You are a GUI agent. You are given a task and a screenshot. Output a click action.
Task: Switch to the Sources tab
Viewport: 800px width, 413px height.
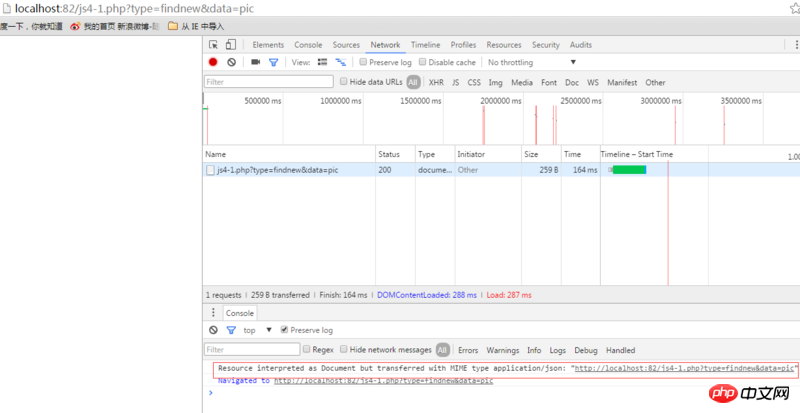click(346, 45)
